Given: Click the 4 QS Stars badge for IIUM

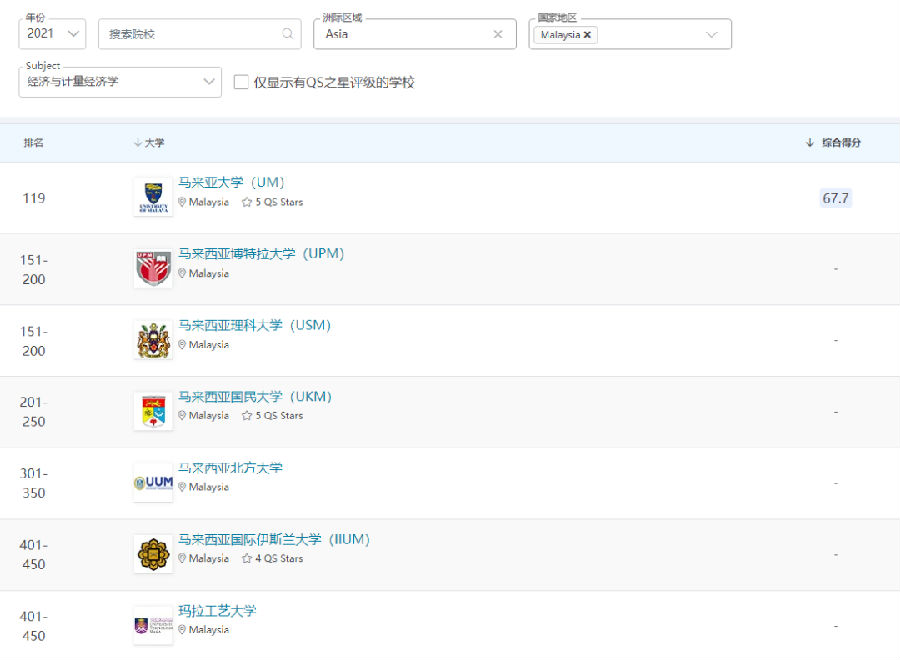Looking at the screenshot, I should pyautogui.click(x=273, y=558).
